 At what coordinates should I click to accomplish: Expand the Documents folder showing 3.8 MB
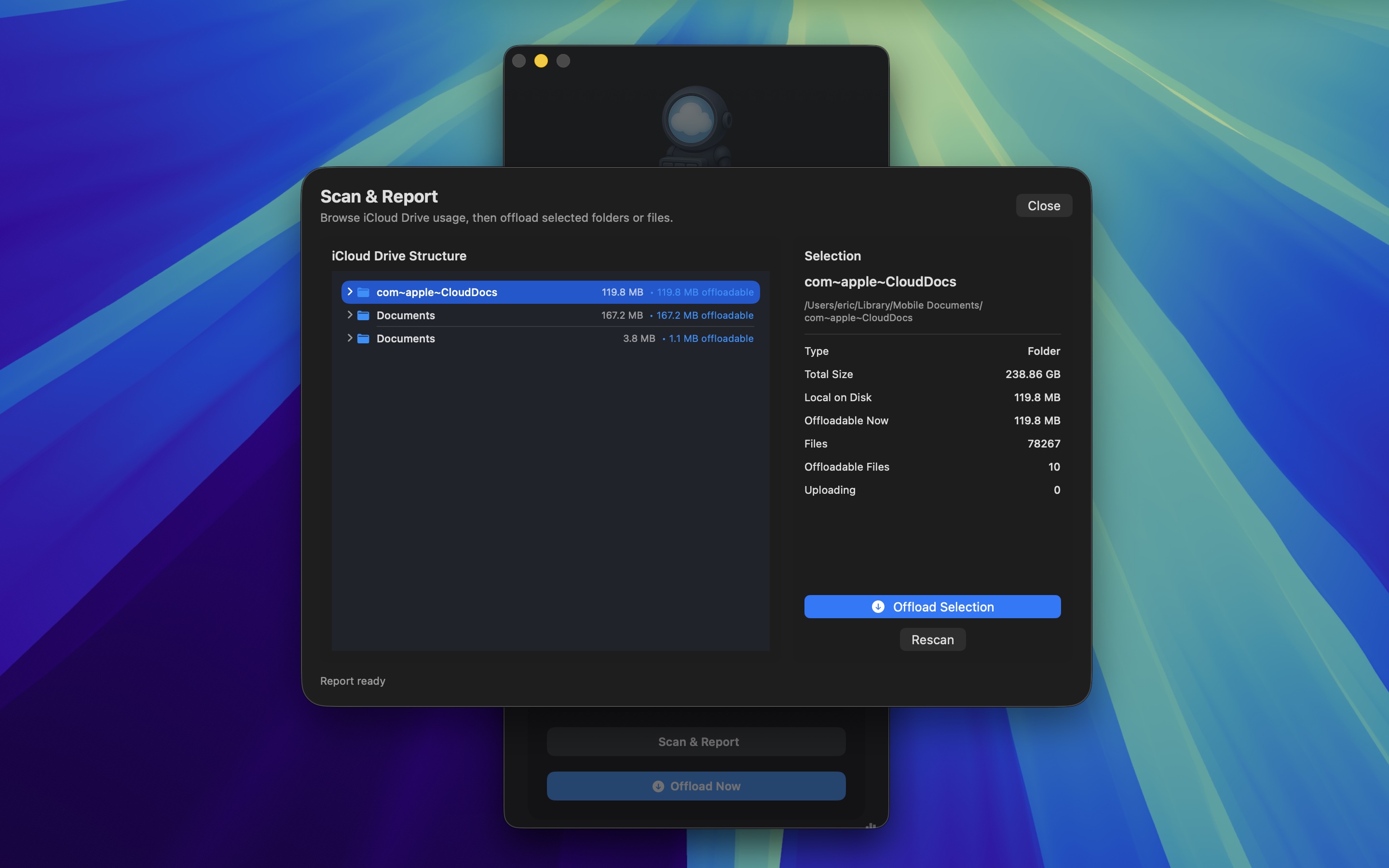coord(350,339)
